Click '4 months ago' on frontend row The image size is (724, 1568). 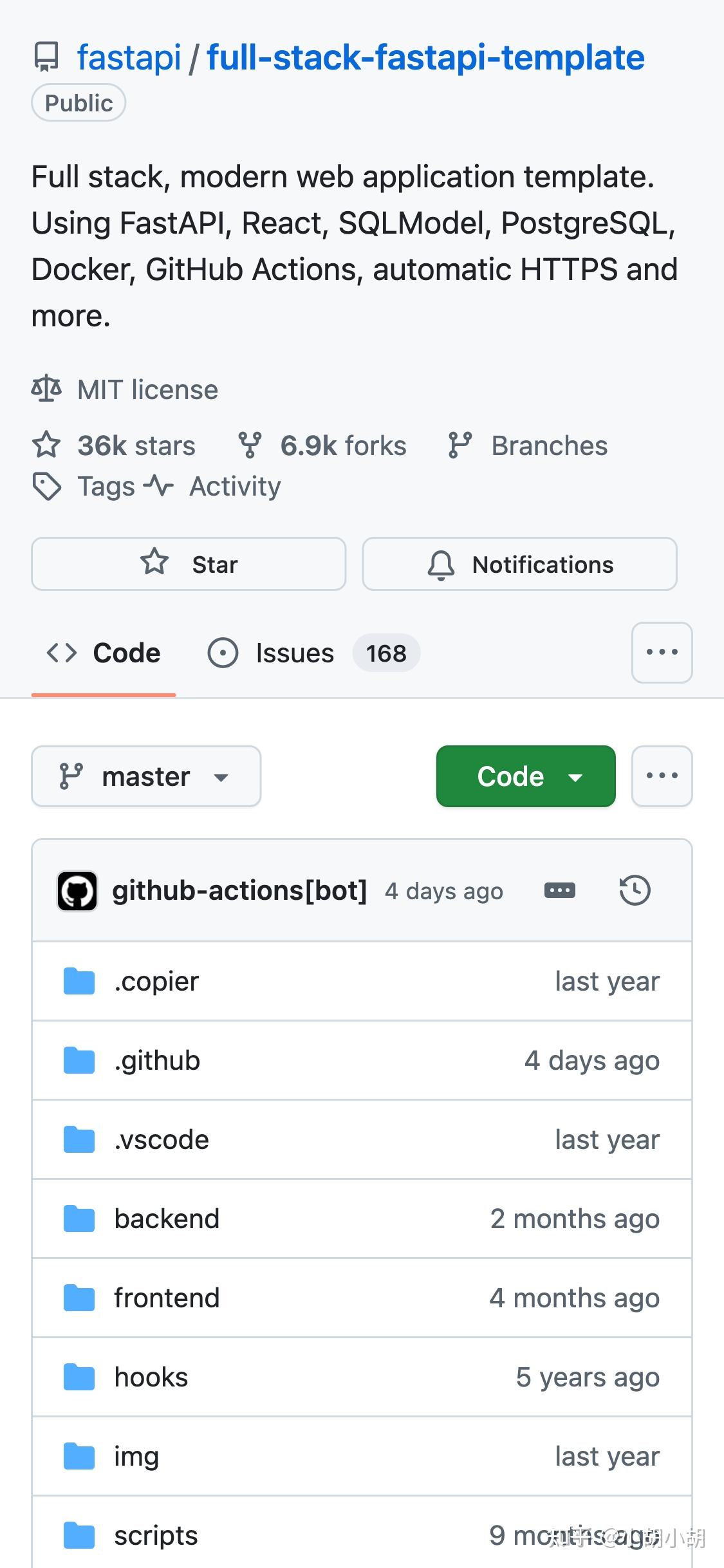(575, 1299)
